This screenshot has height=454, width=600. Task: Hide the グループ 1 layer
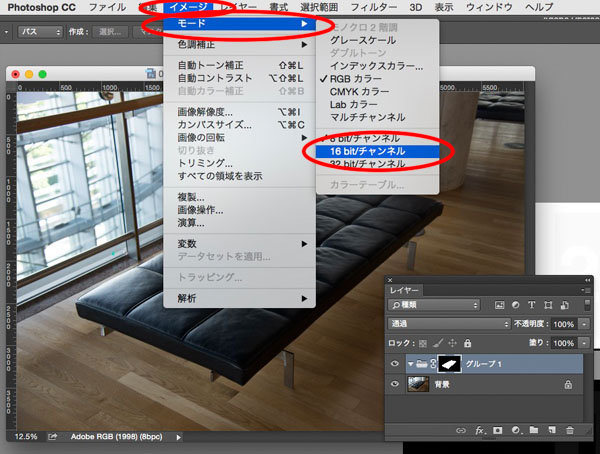click(x=396, y=364)
